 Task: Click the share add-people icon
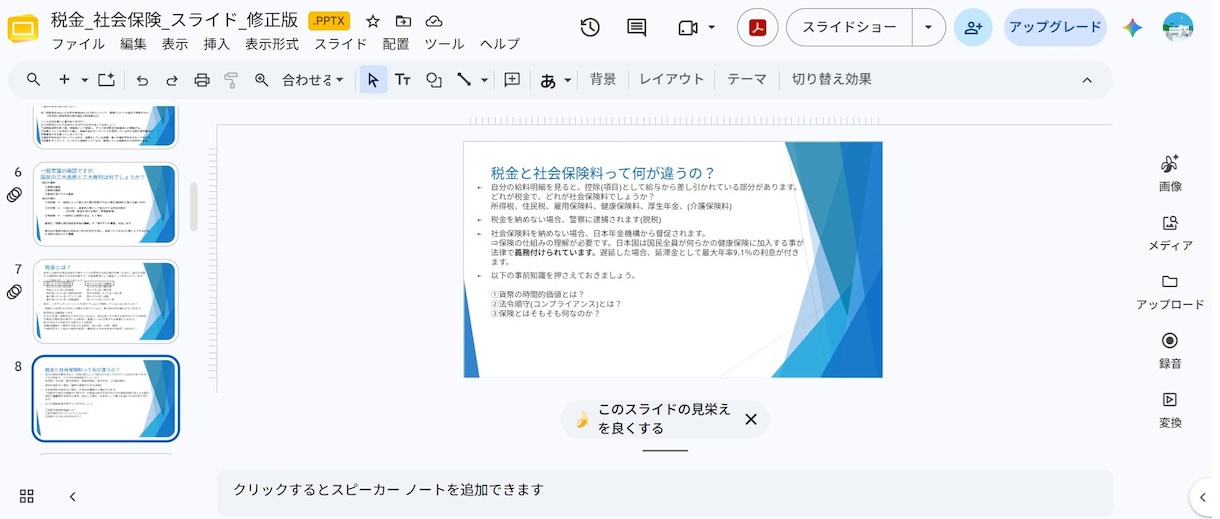click(973, 28)
